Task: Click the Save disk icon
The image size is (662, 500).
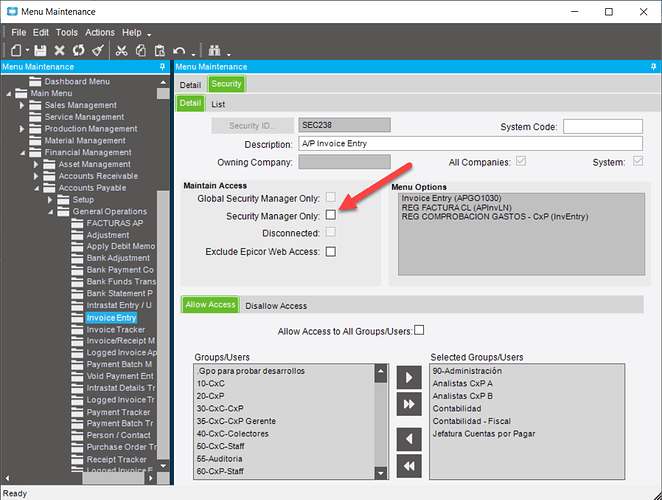Action: (x=40, y=51)
